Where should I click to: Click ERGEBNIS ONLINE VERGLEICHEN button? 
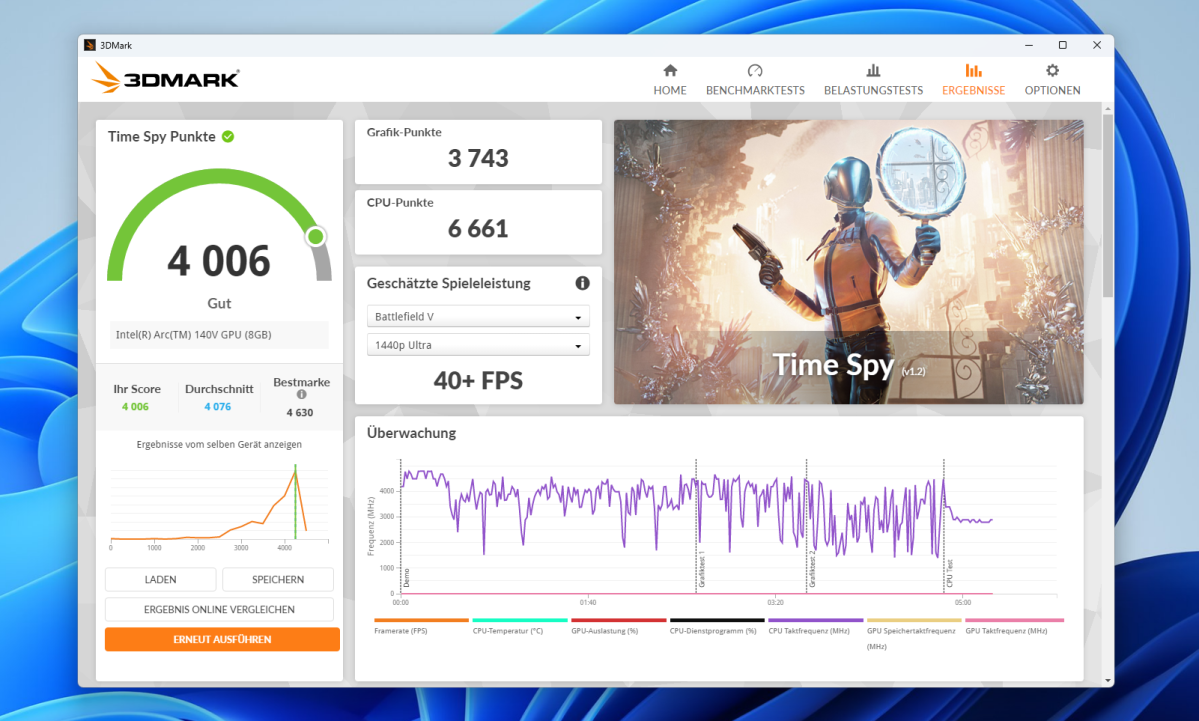(219, 609)
